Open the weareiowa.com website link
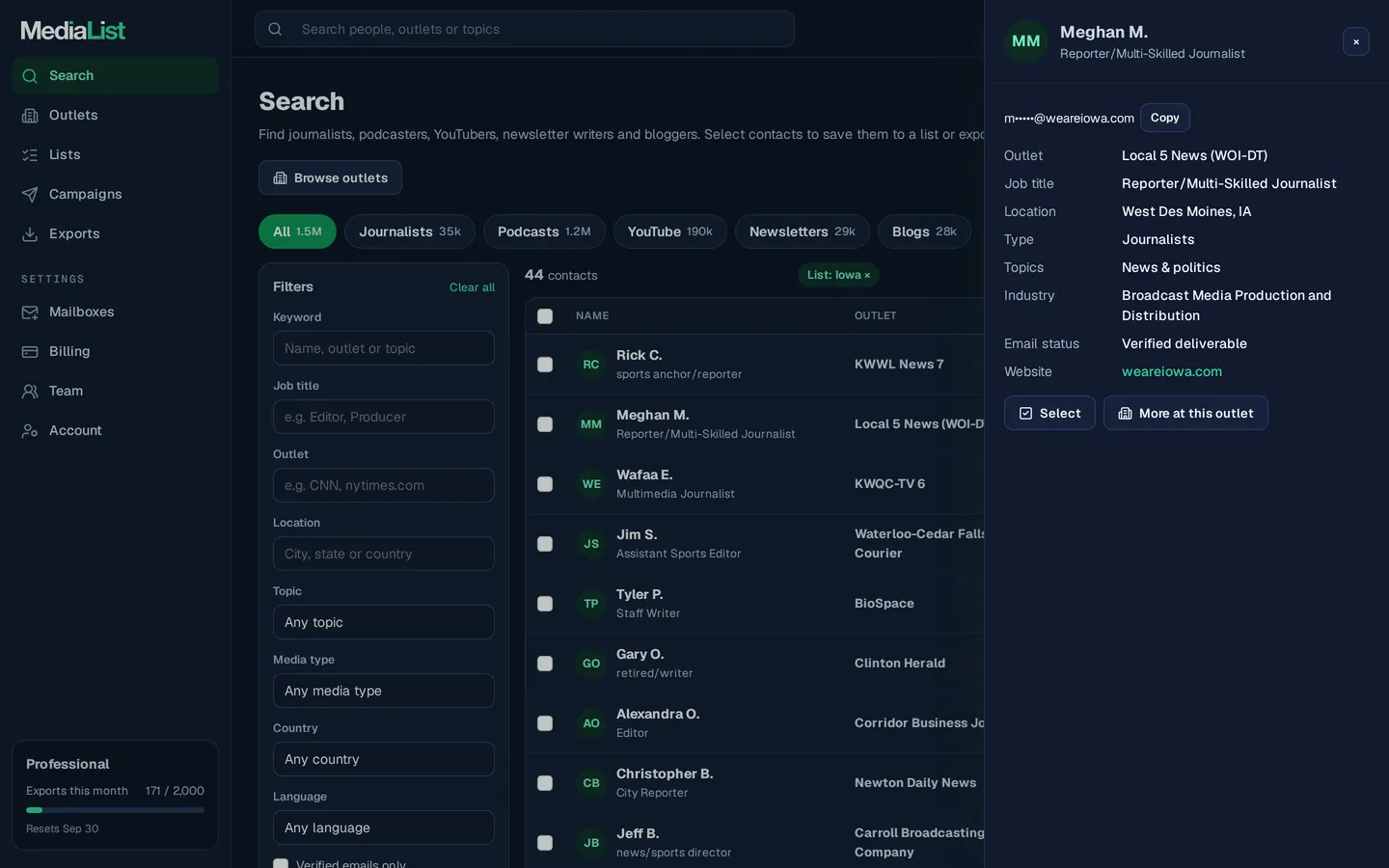 tap(1172, 371)
